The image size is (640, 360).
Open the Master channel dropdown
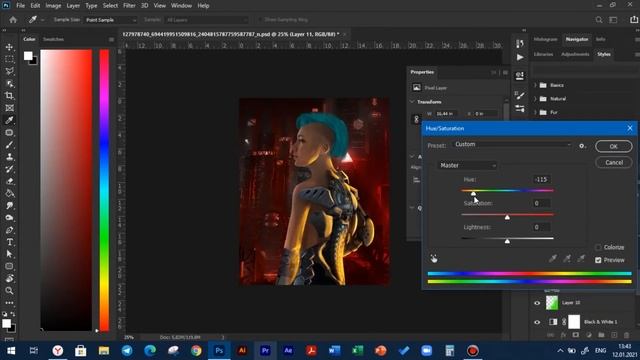tap(467, 165)
